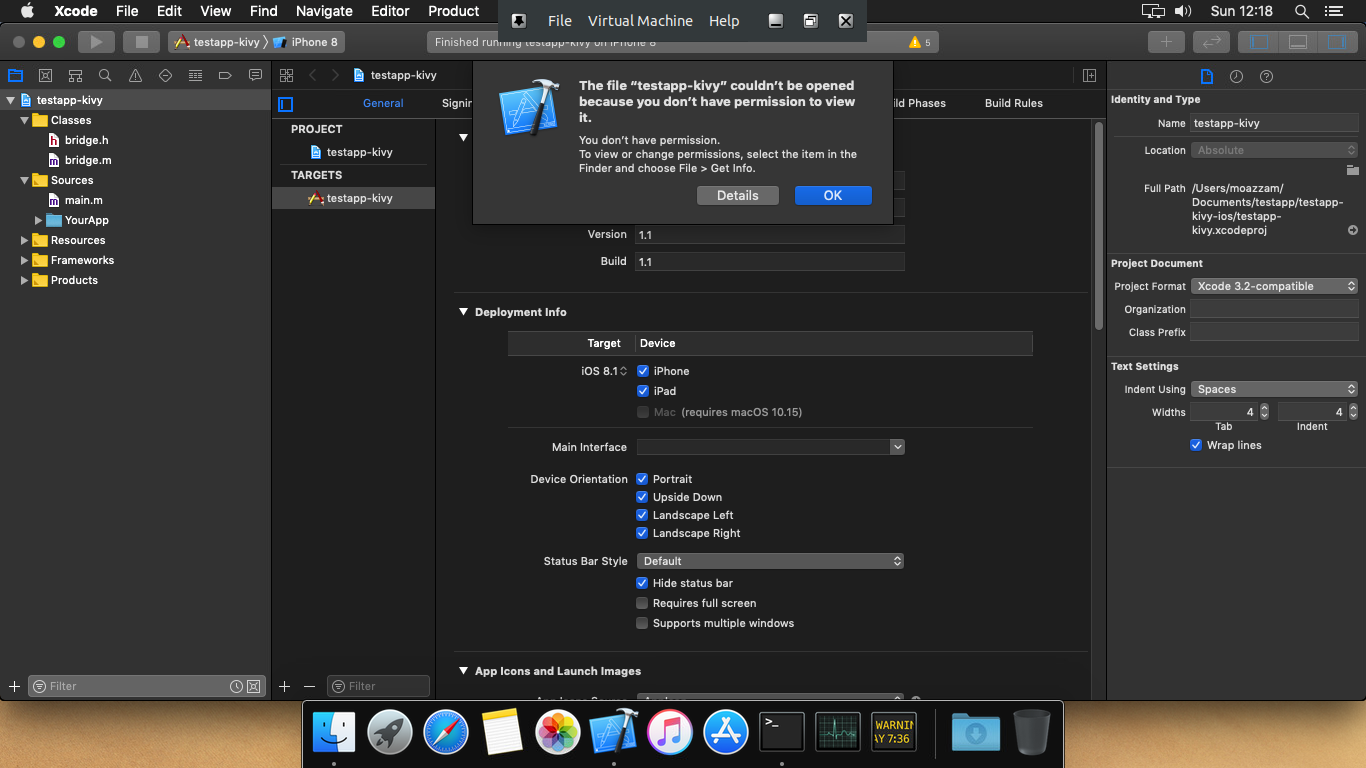Click OK in the permission dialog
The image size is (1366, 768).
coord(833,196)
